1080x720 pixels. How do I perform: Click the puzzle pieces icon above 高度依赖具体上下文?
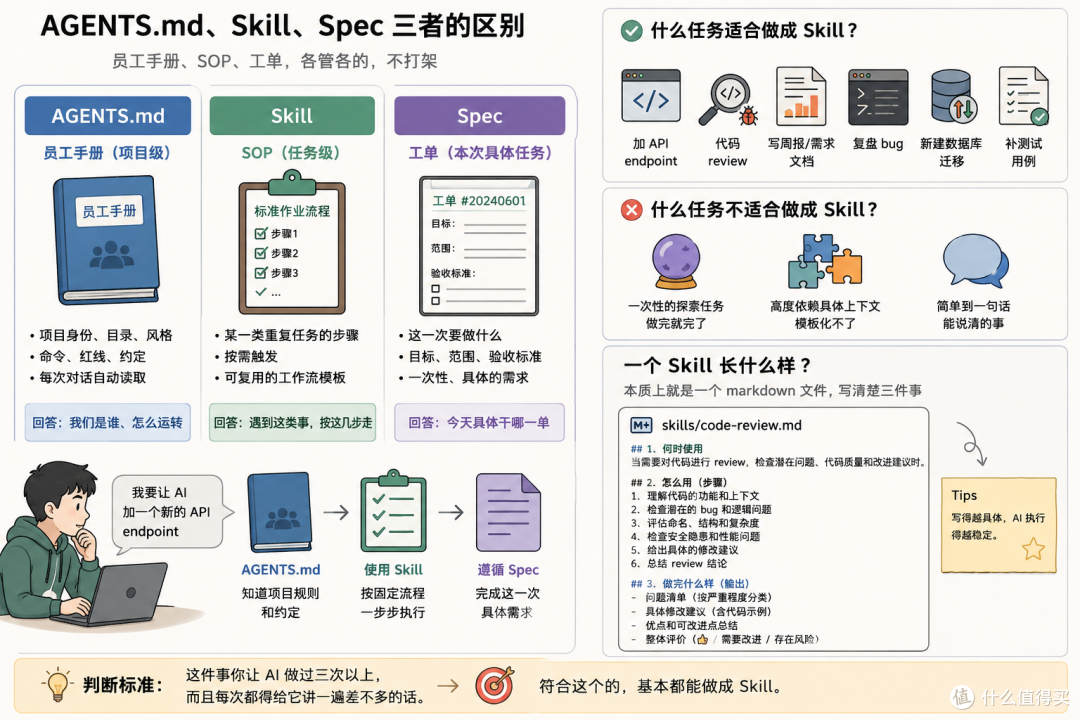click(x=825, y=260)
